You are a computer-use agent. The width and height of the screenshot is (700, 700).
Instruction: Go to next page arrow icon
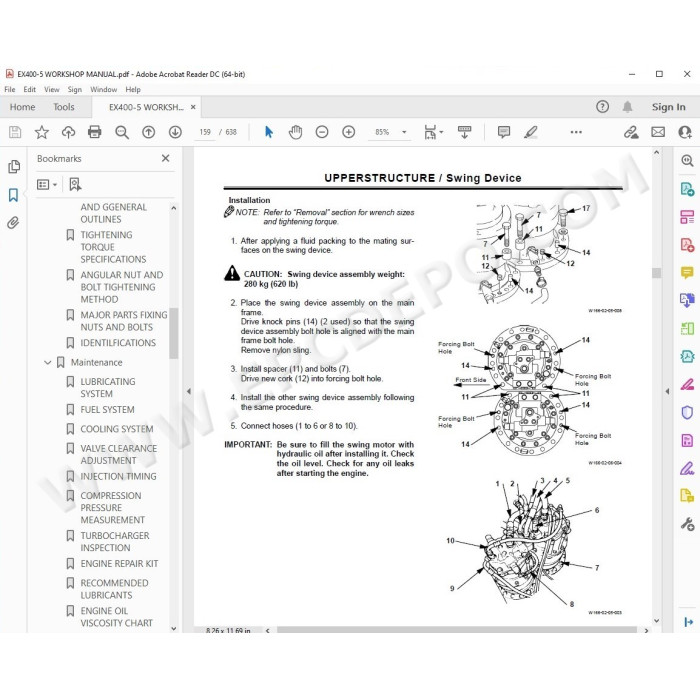(175, 132)
